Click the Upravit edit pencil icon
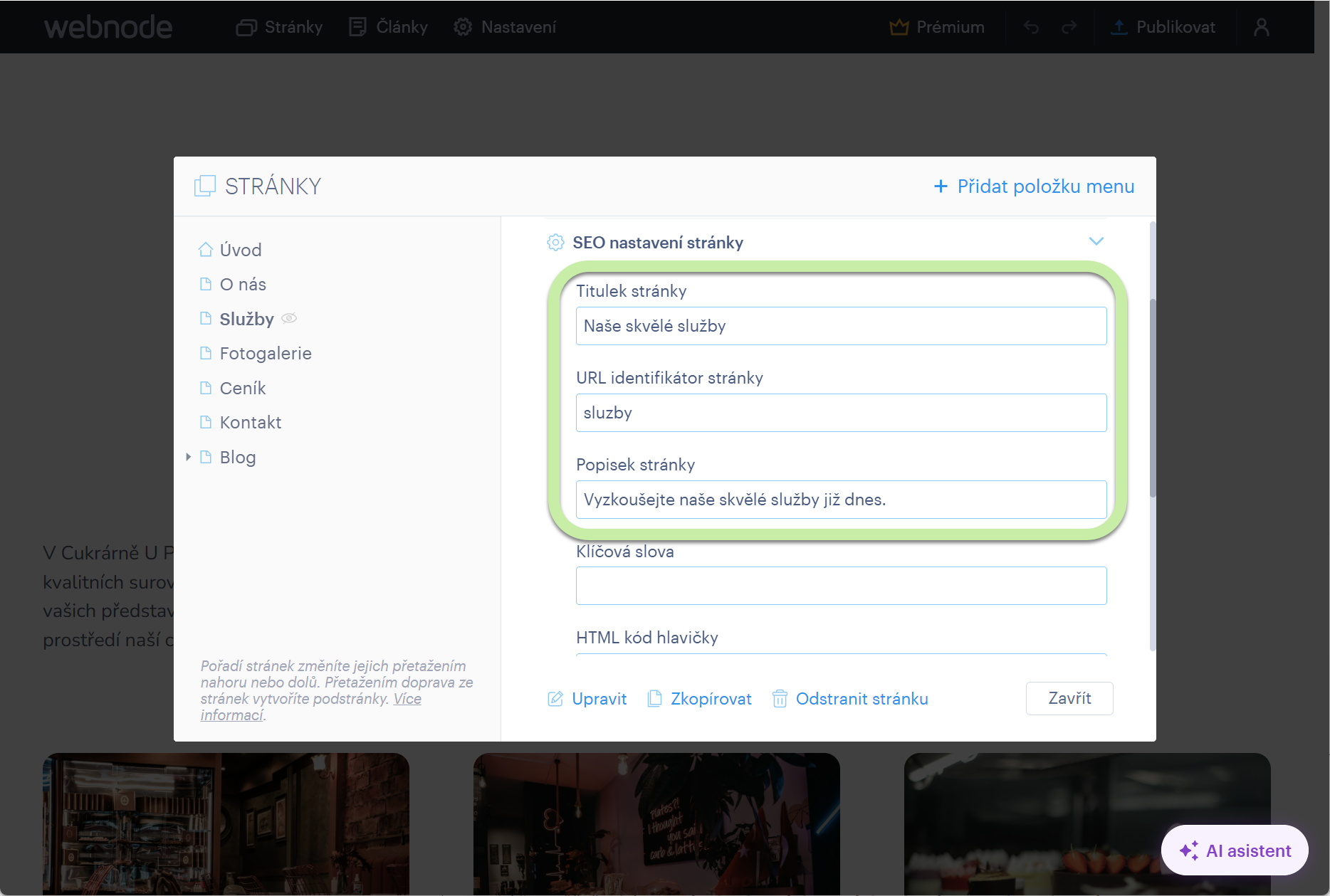This screenshot has height=896, width=1330. 555,699
